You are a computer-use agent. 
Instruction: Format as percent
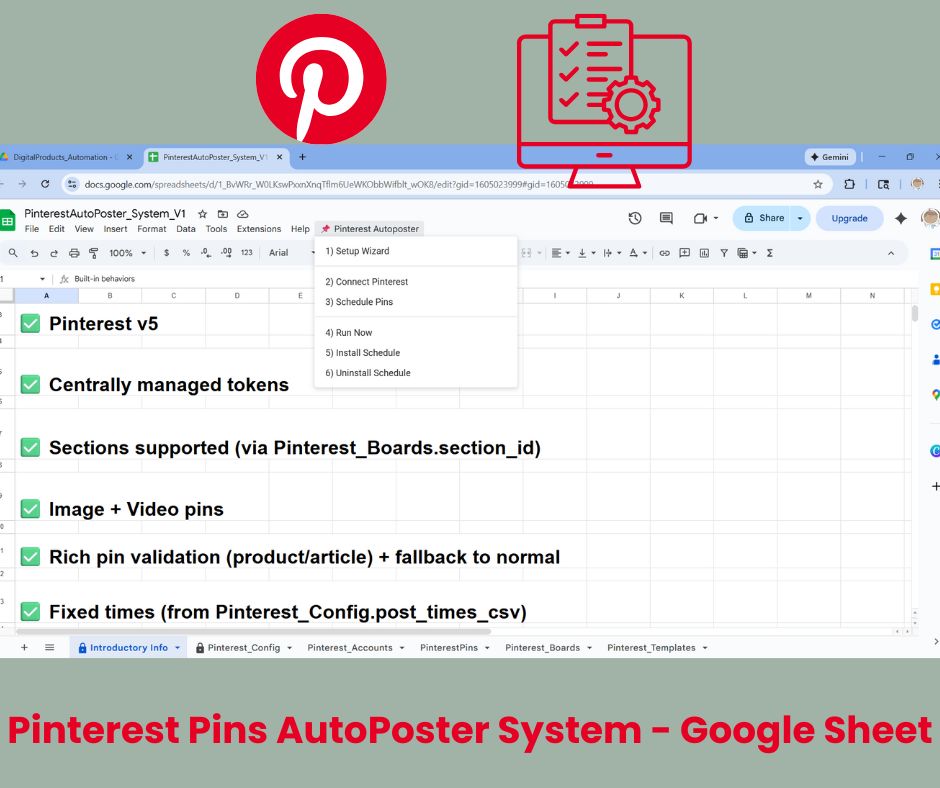point(186,253)
